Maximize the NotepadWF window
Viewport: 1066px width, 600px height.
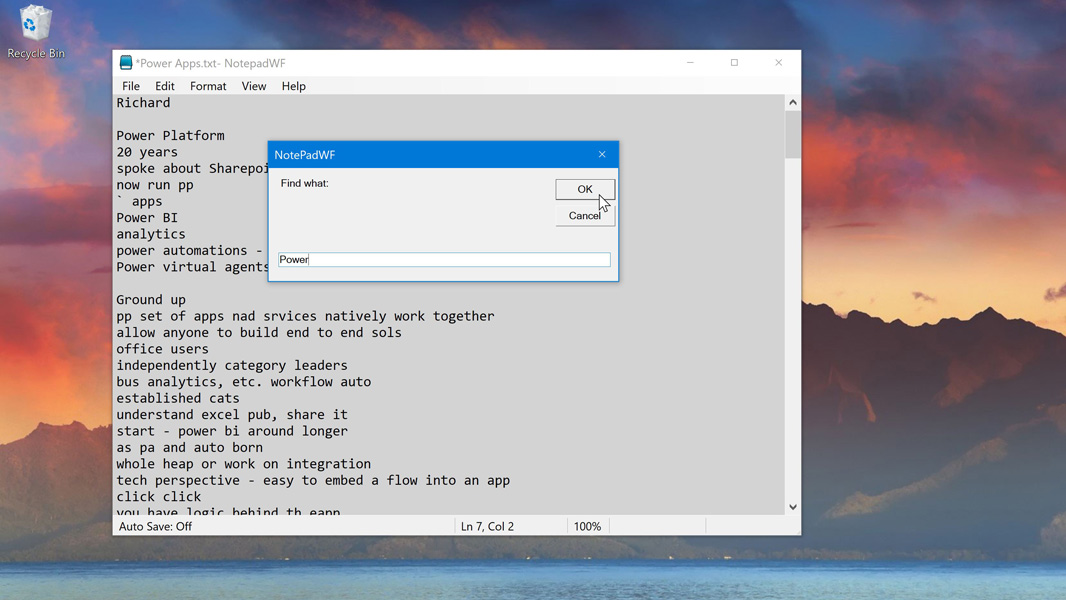pos(734,63)
